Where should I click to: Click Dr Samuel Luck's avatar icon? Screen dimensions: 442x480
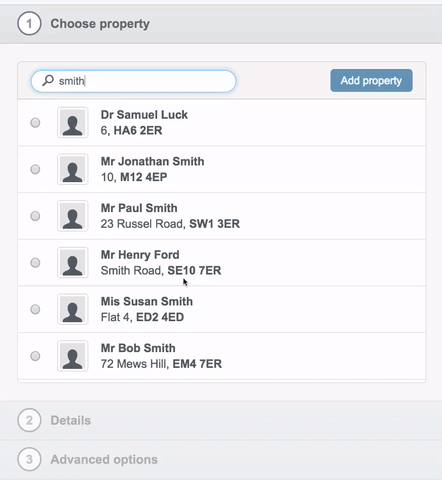pyautogui.click(x=73, y=122)
